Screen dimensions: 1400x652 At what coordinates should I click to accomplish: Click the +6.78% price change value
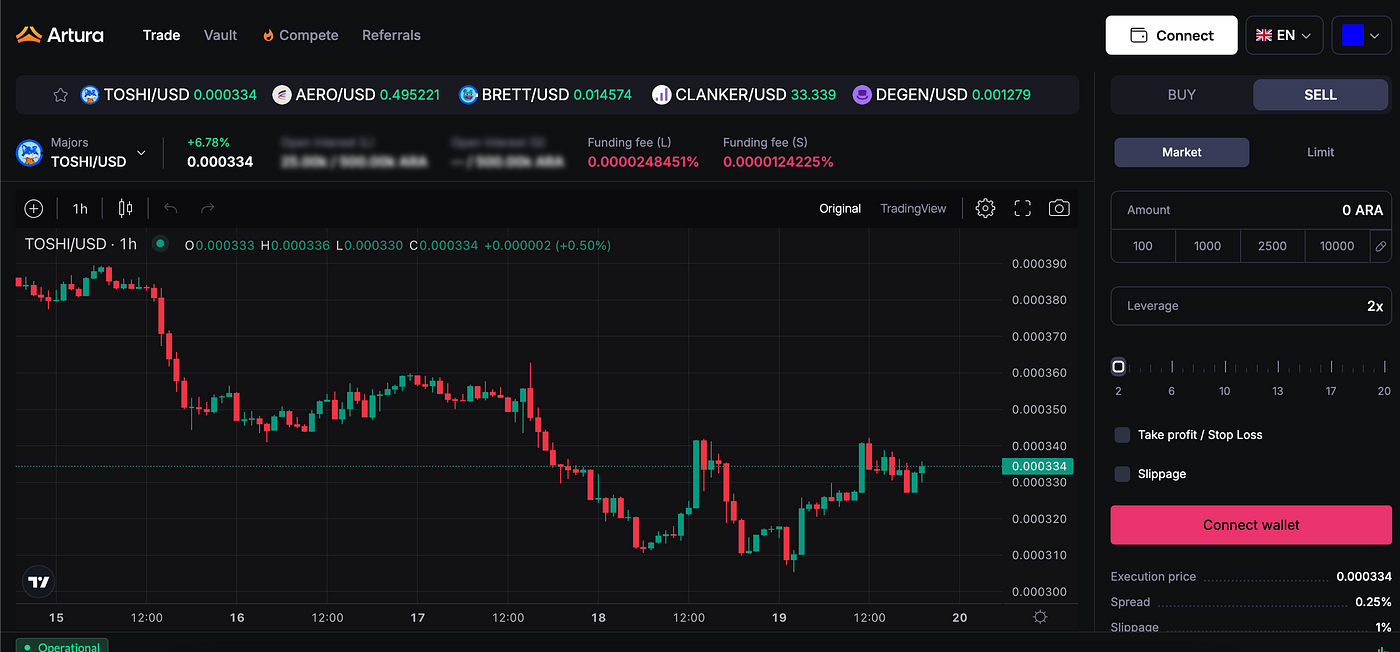(208, 143)
